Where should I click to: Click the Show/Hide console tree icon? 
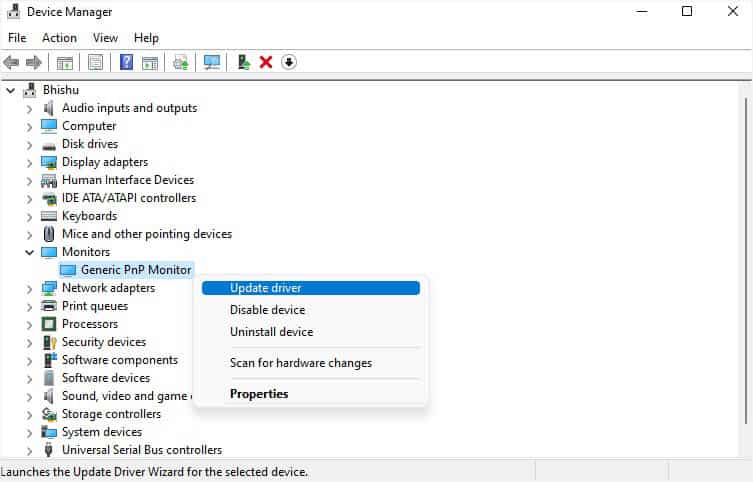[x=65, y=62]
